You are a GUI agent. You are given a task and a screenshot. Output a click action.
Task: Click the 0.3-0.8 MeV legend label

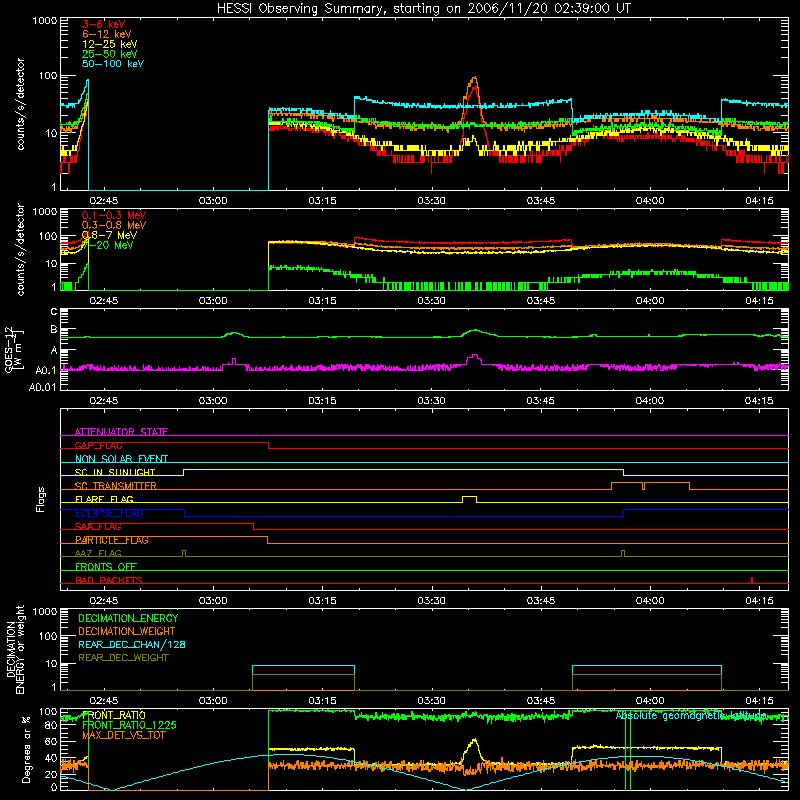click(114, 225)
